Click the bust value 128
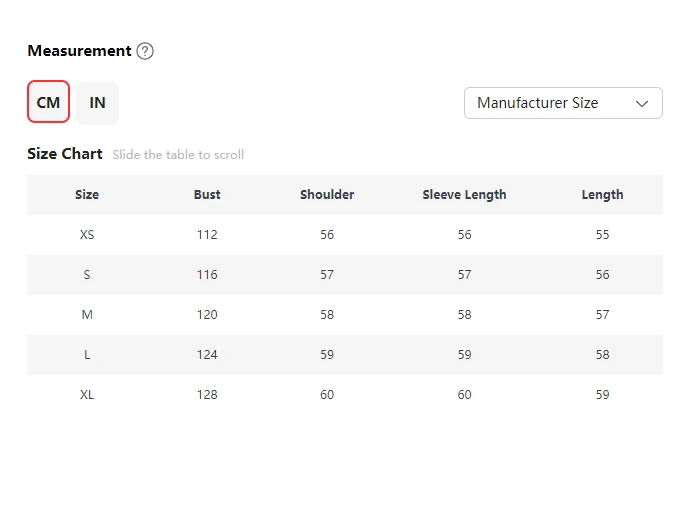The height and width of the screenshot is (512, 686). (x=207, y=395)
